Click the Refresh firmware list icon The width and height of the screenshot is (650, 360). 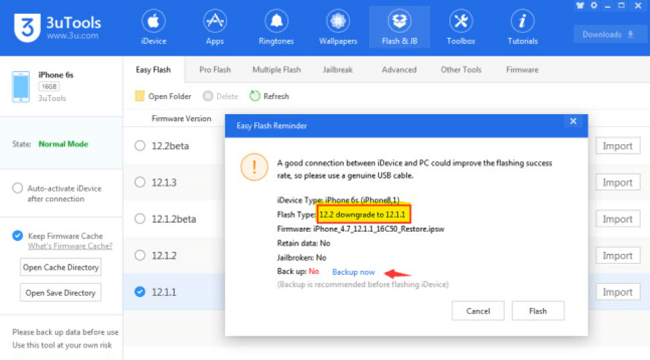pos(255,96)
